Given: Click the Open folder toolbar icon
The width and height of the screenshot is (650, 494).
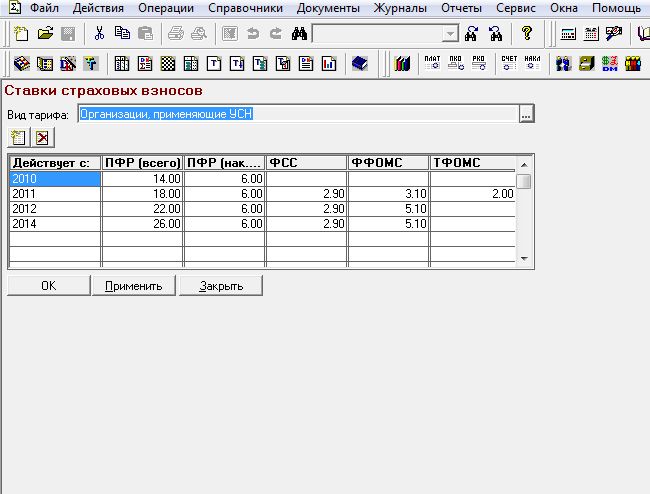Looking at the screenshot, I should pyautogui.click(x=45, y=33).
